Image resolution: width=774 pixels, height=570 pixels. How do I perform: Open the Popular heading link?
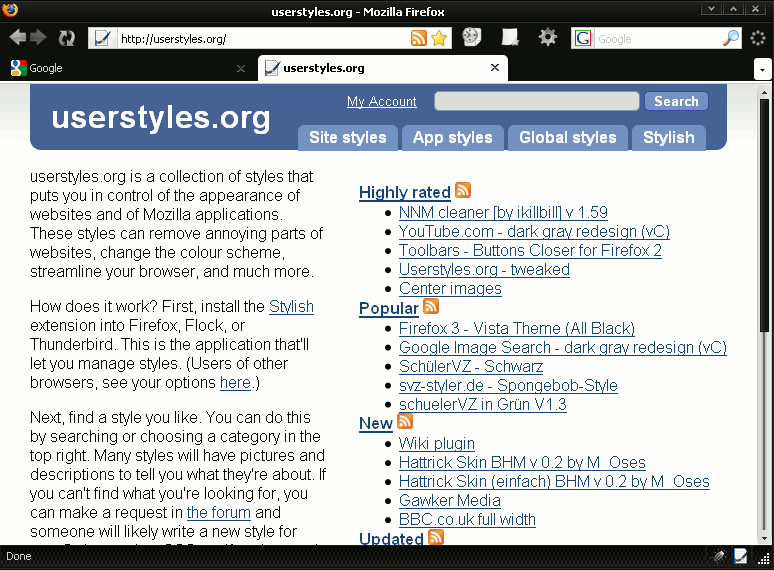389,308
